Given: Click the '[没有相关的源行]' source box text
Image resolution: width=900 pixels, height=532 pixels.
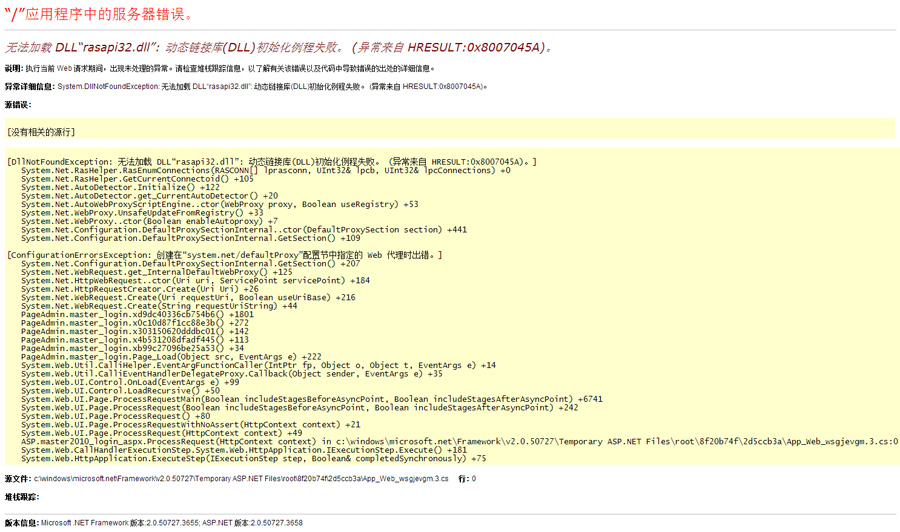Looking at the screenshot, I should 41,132.
